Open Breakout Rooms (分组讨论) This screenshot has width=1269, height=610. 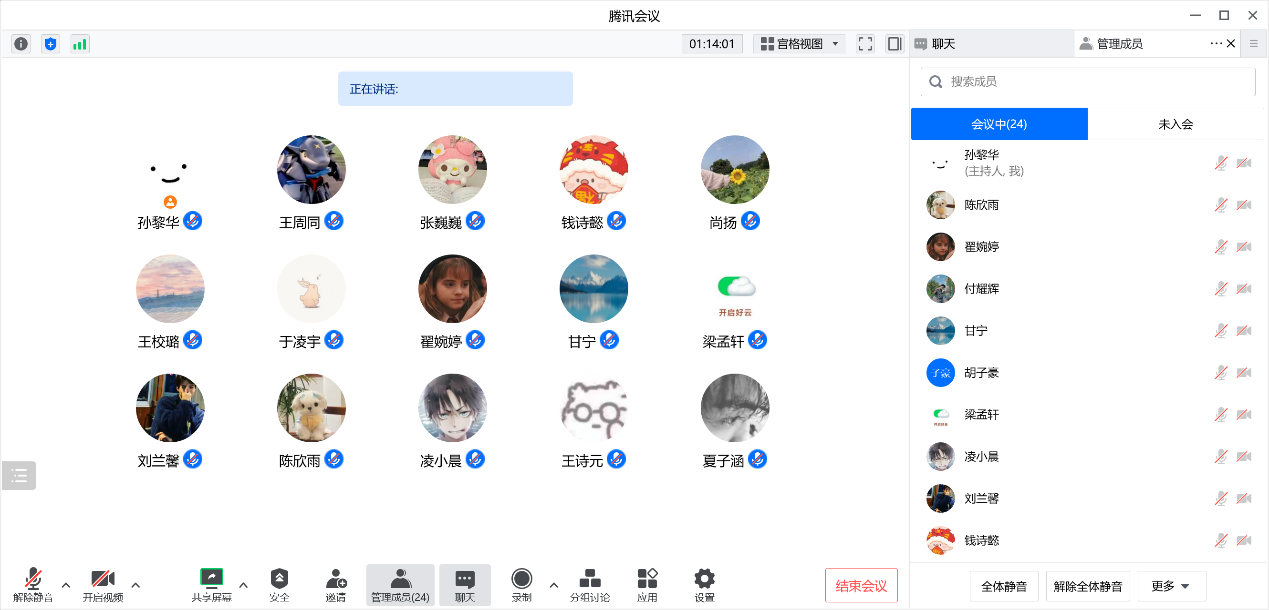pyautogui.click(x=590, y=580)
